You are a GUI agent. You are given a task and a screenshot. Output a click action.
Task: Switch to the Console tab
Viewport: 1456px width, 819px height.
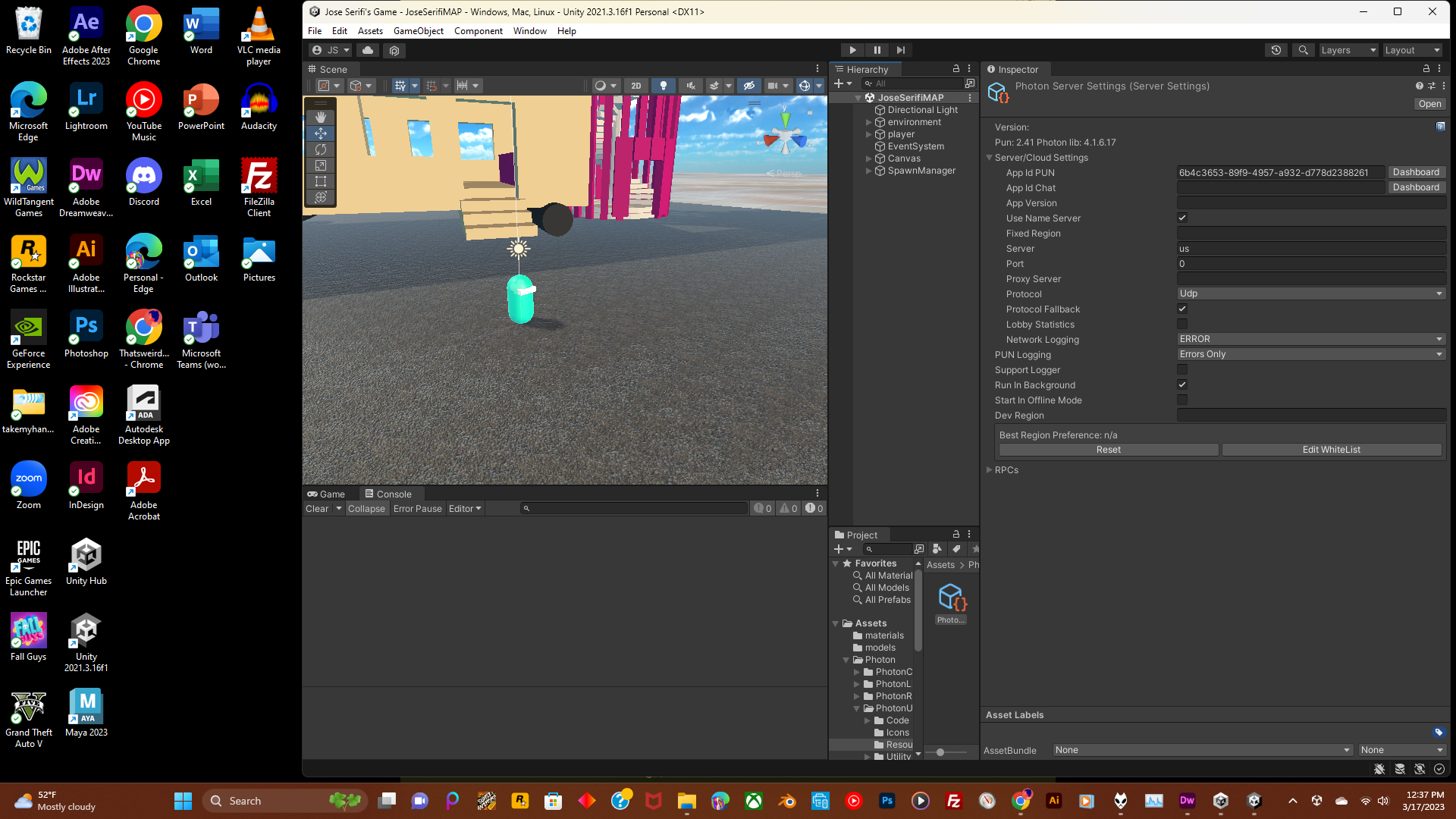[x=388, y=494]
